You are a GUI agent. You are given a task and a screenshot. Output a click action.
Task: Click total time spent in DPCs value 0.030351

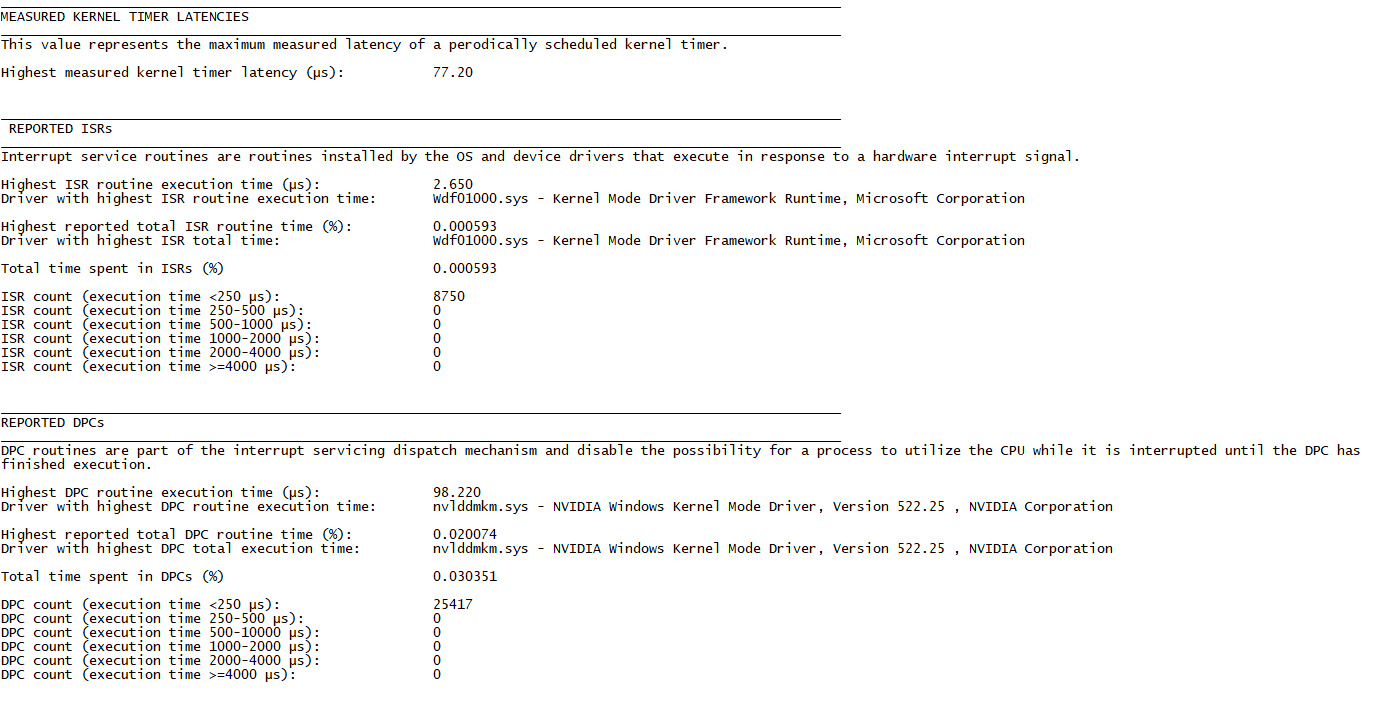coord(465,576)
